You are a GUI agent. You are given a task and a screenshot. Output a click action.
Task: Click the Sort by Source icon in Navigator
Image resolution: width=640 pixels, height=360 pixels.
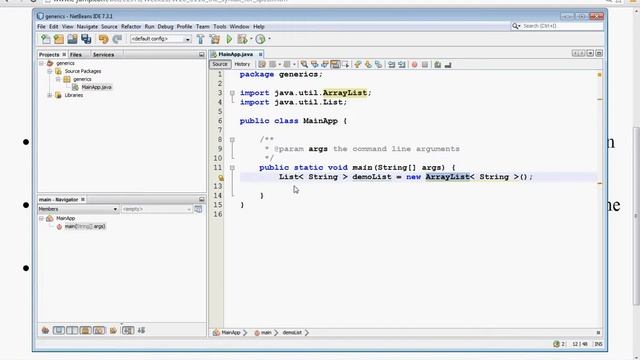(141, 330)
